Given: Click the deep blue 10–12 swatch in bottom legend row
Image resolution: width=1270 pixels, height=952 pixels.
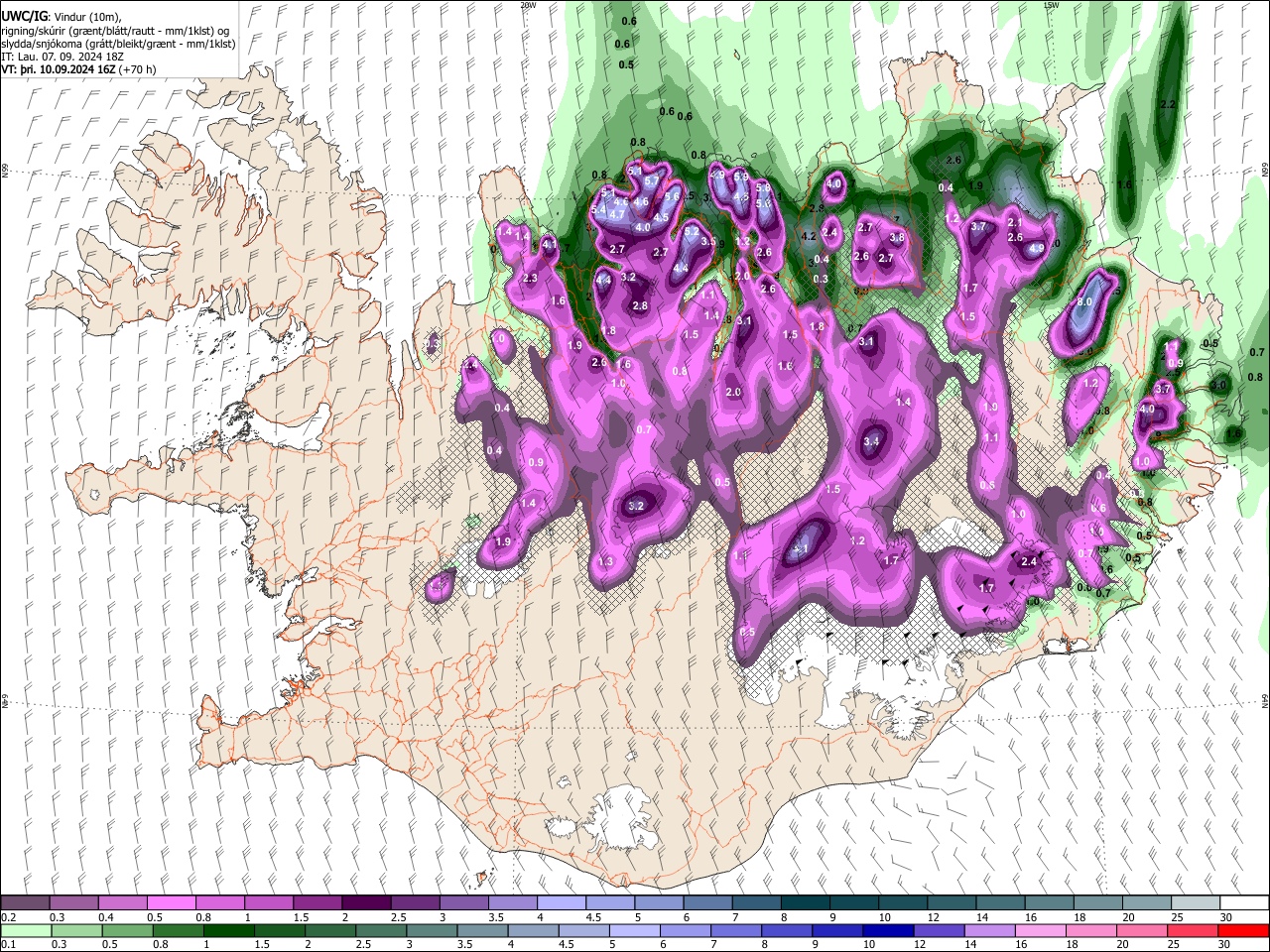Looking at the screenshot, I should pyautogui.click(x=888, y=931).
